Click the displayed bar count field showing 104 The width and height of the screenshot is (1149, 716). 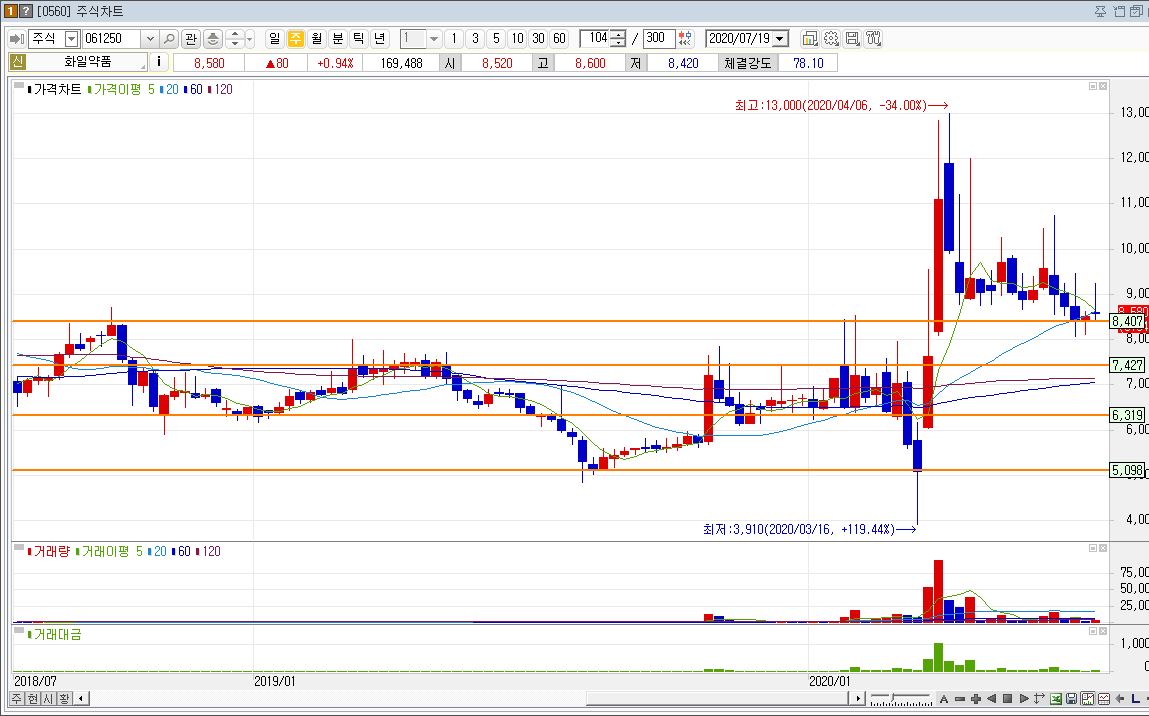(595, 38)
